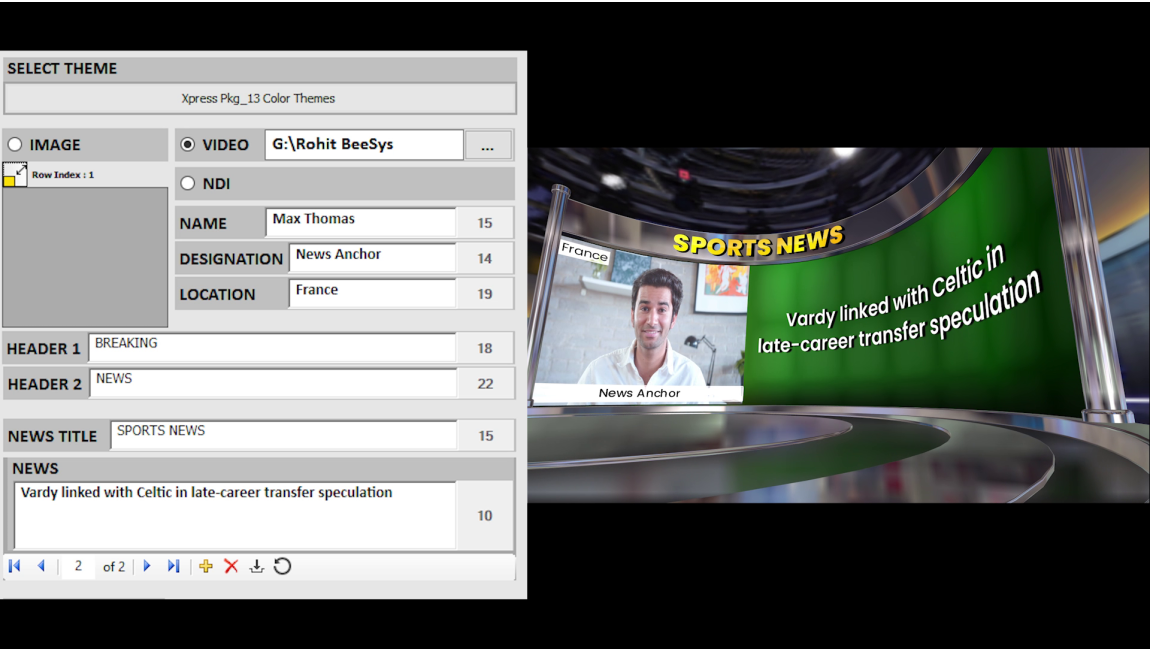Click the NAME field containing Max Thomas
Image resolution: width=1150 pixels, height=650 pixels.
pyautogui.click(x=361, y=222)
